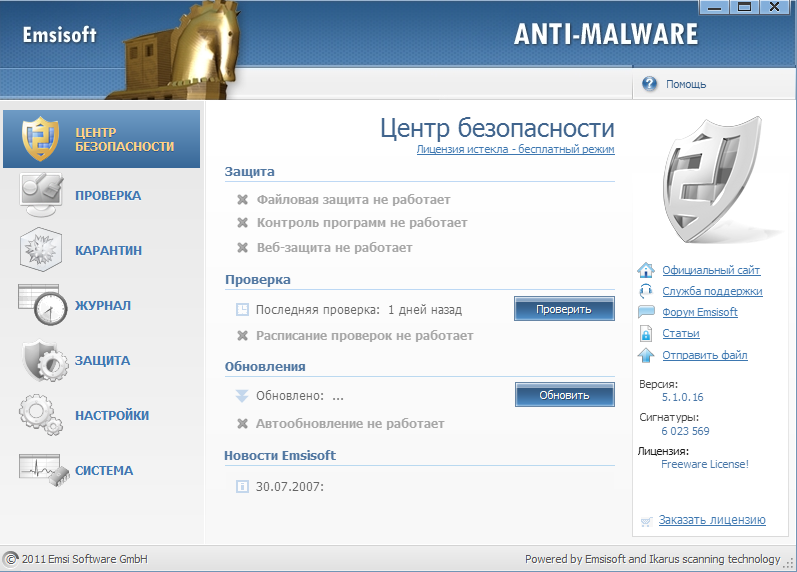Go to the ЖУРНАЛ section
This screenshot has height=572, width=797.
point(103,305)
